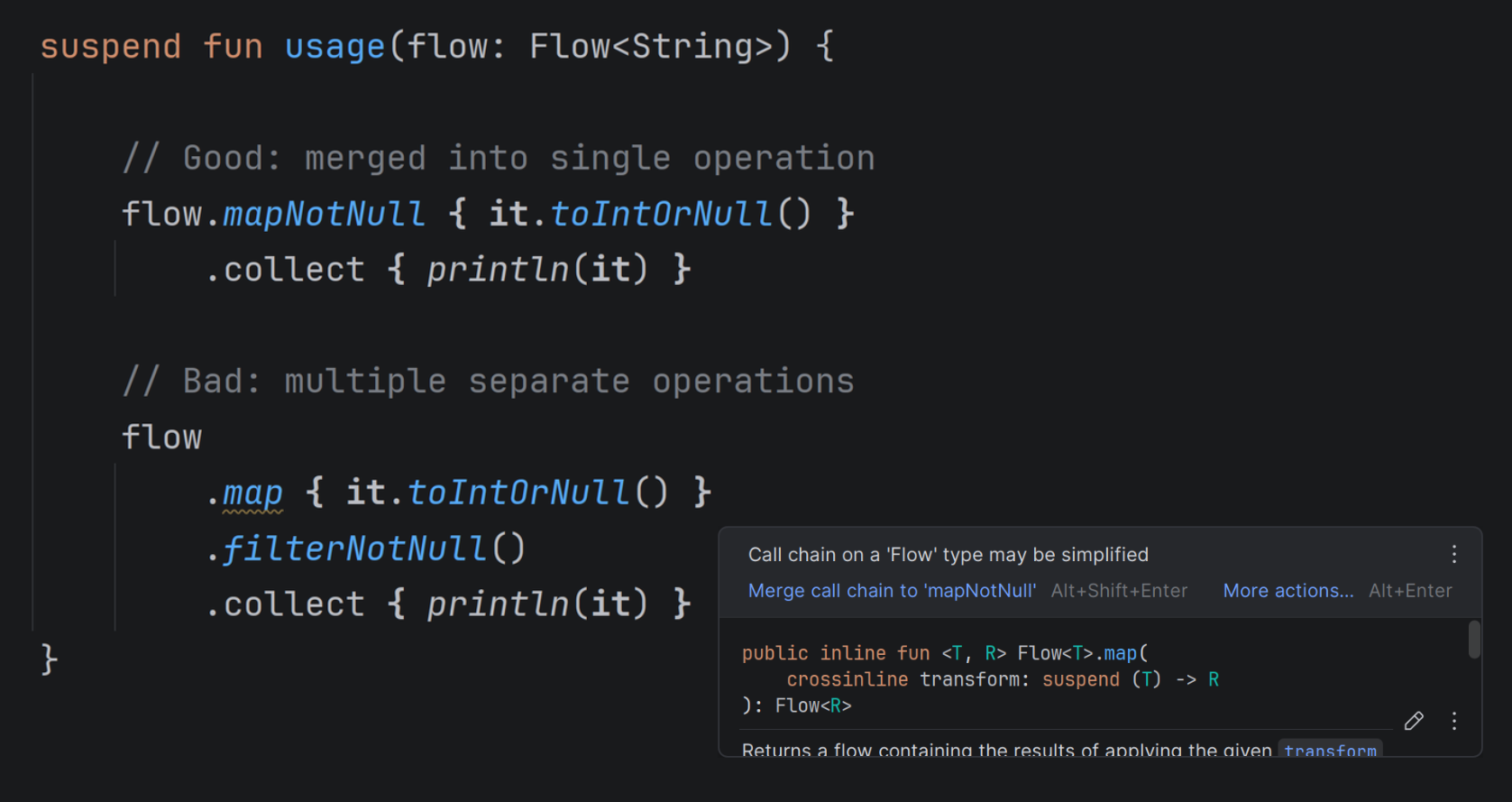Image resolution: width=1512 pixels, height=802 pixels.
Task: Click the underlined "map" call in the editor
Action: (252, 493)
